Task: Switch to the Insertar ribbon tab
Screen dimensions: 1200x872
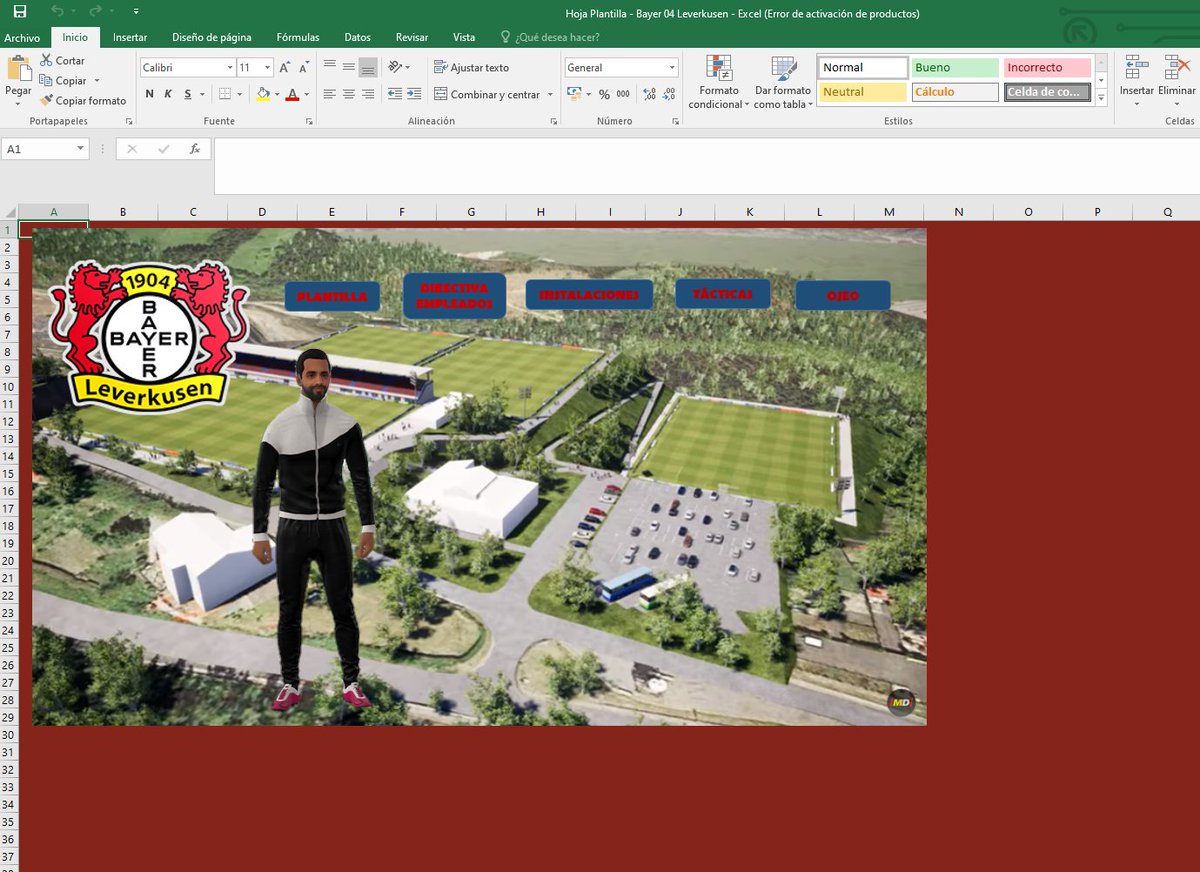Action: [x=130, y=37]
